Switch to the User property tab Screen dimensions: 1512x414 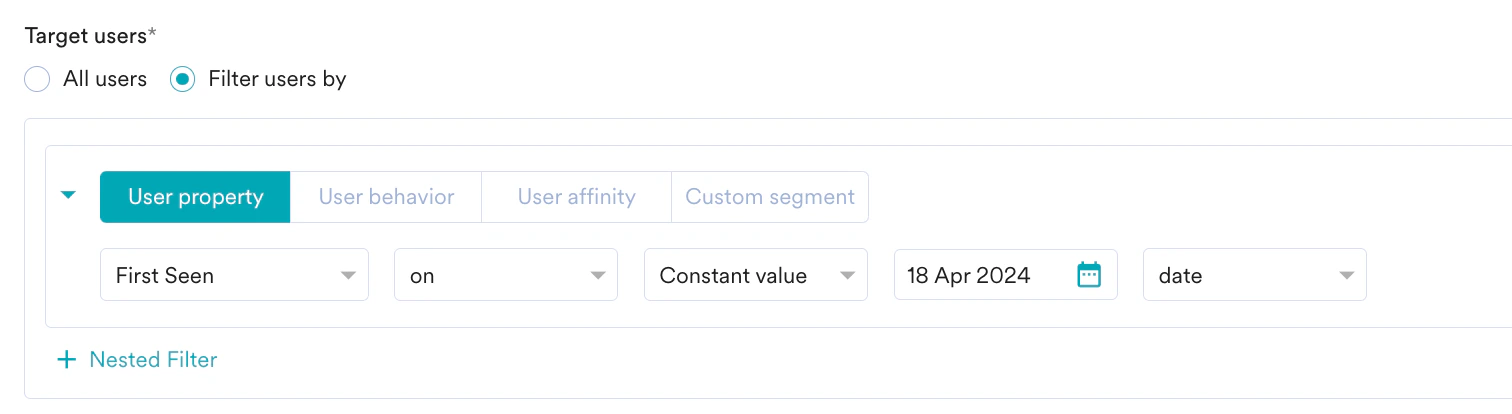pyautogui.click(x=195, y=197)
